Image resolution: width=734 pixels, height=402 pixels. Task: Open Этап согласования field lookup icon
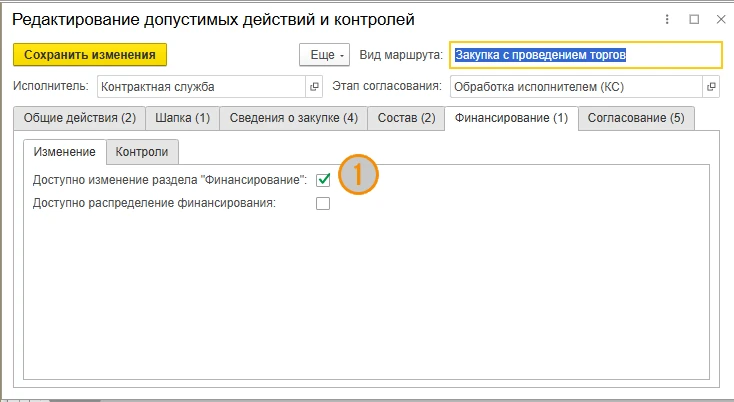[711, 87]
